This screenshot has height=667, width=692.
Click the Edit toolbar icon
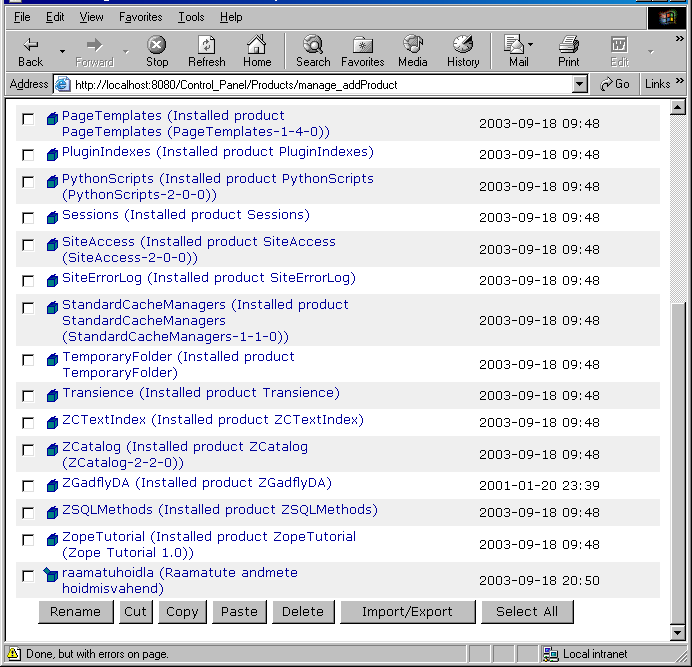619,45
